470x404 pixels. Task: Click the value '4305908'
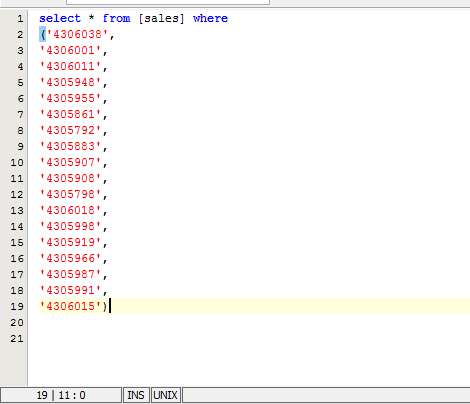point(70,178)
